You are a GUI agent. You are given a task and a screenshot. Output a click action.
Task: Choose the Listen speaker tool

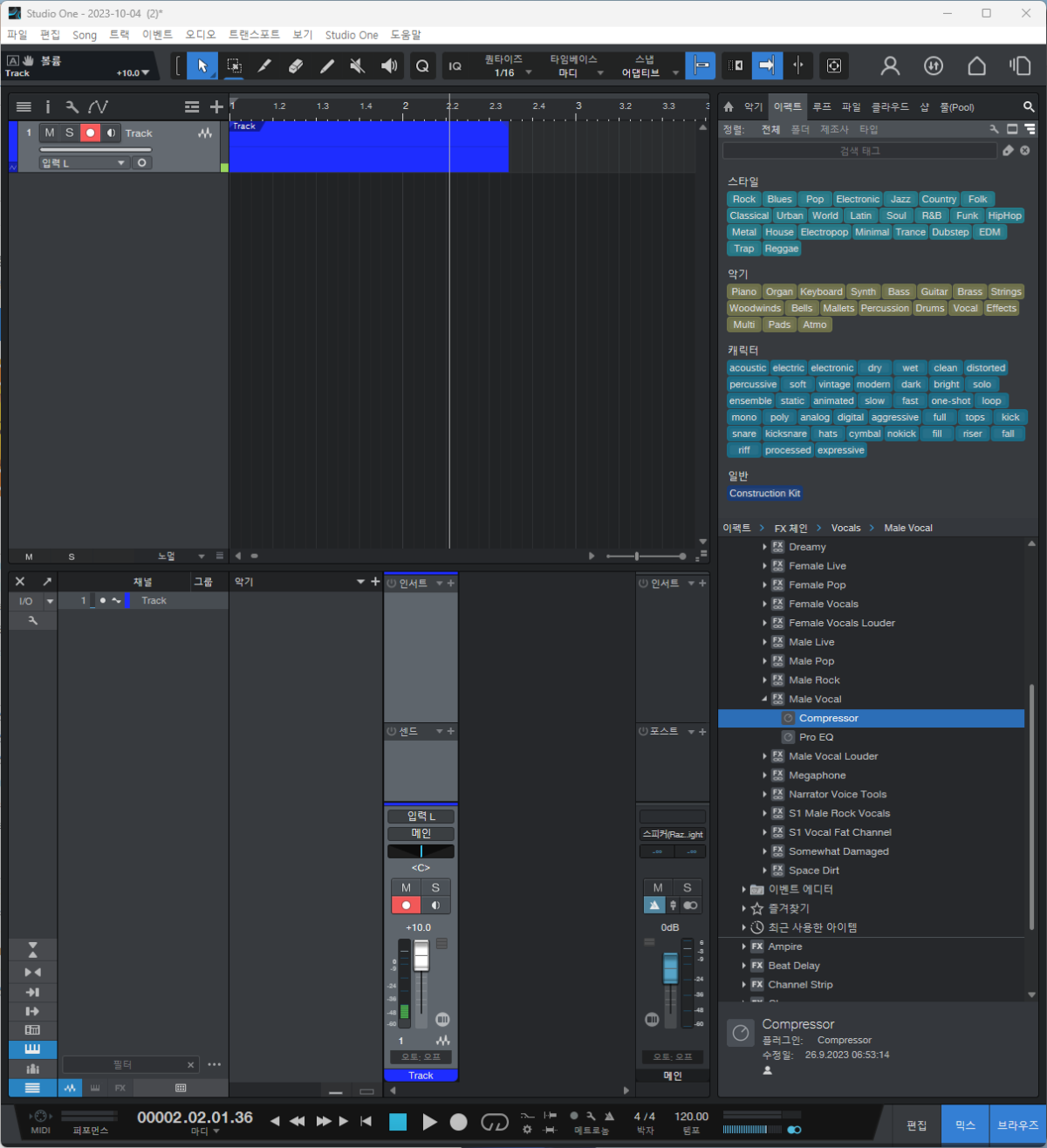(x=389, y=66)
